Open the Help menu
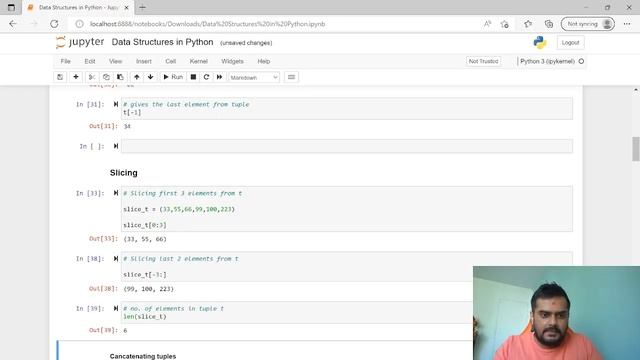Viewport: 640px width, 360px height. [x=264, y=61]
